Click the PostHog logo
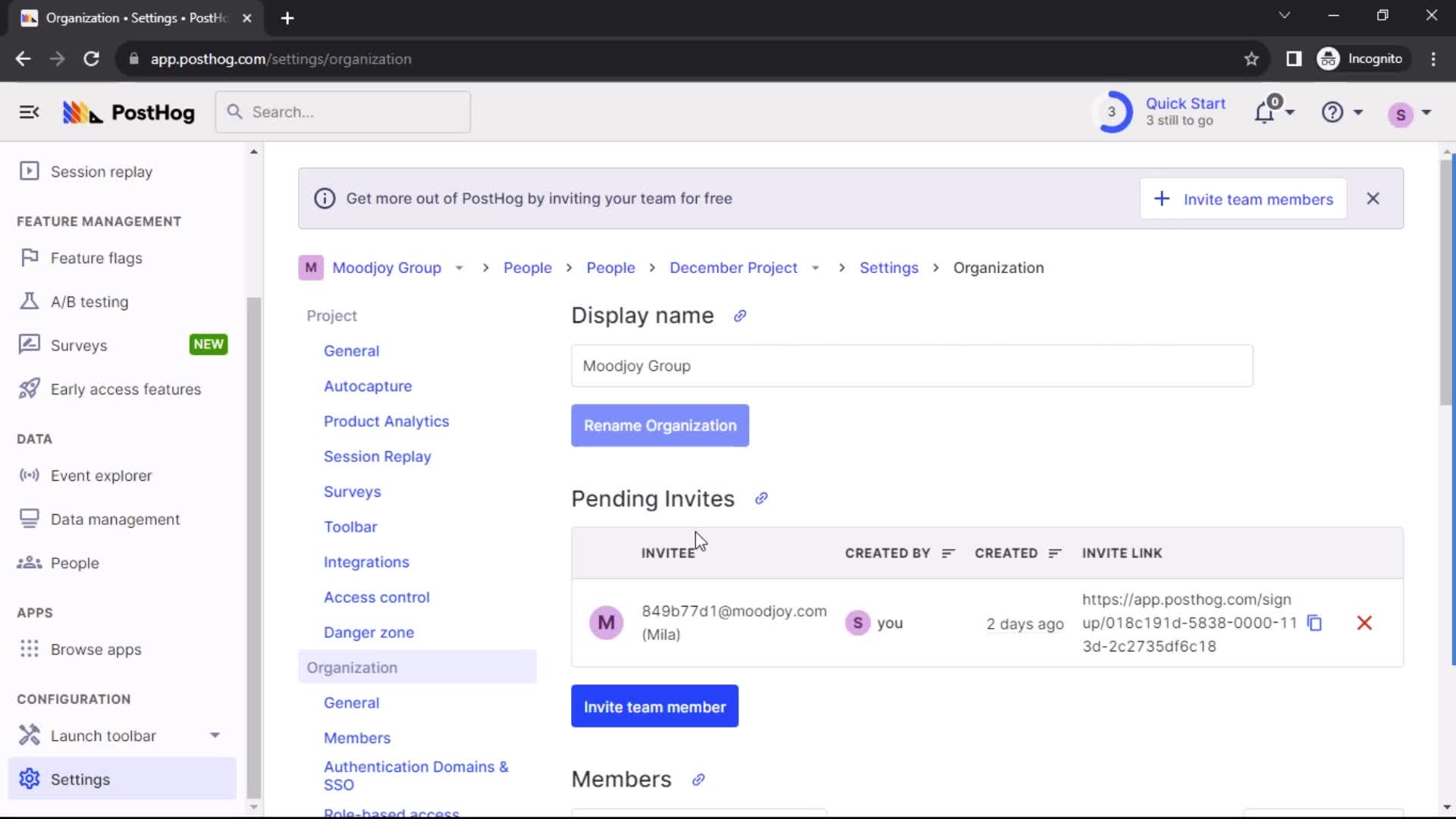 click(x=128, y=112)
